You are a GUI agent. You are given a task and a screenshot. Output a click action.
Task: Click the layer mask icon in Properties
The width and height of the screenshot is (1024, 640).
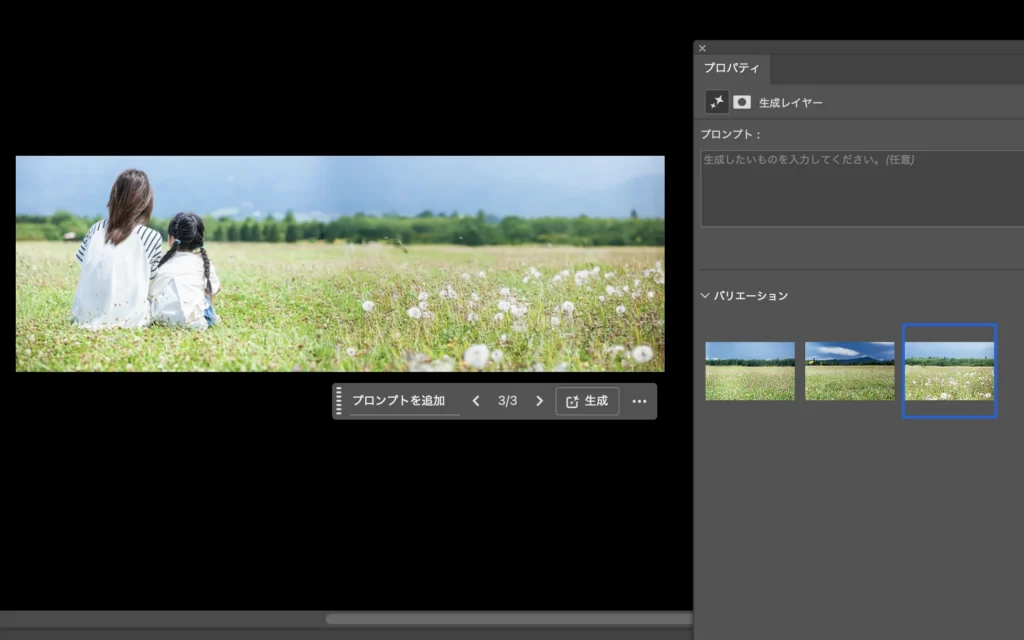[x=742, y=102]
